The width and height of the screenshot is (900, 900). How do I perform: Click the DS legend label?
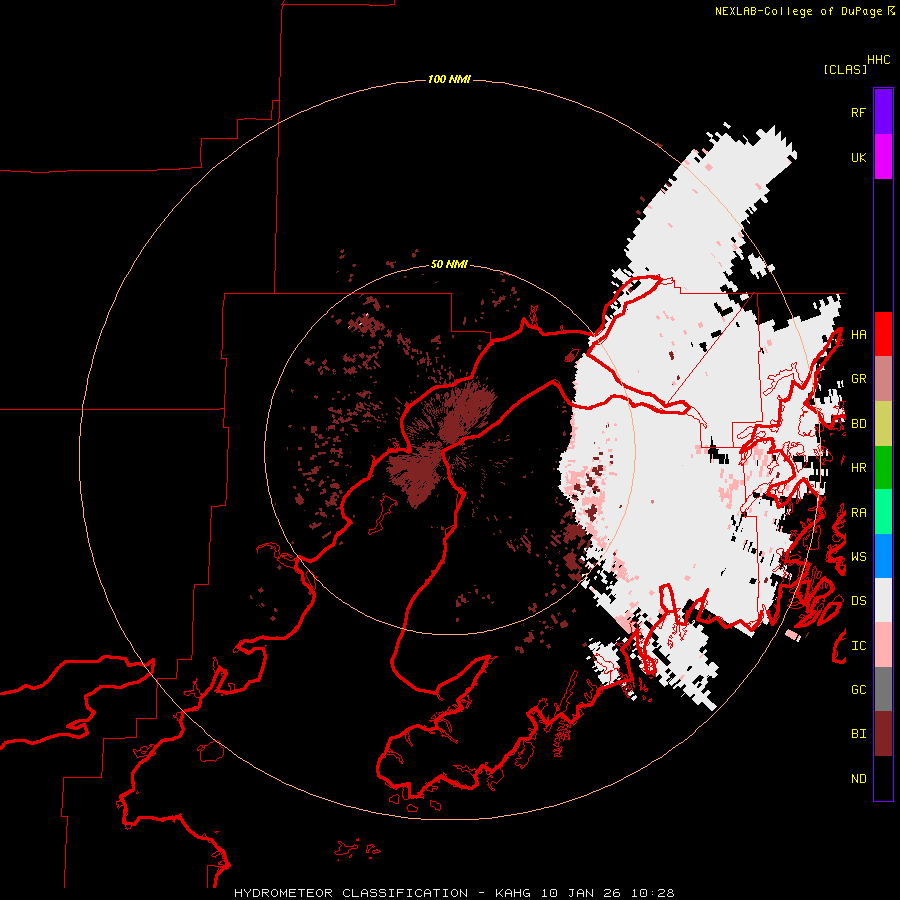(858, 601)
